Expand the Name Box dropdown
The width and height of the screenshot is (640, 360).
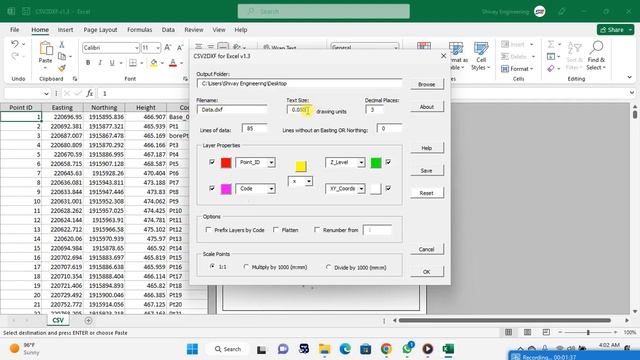[x=46, y=93]
